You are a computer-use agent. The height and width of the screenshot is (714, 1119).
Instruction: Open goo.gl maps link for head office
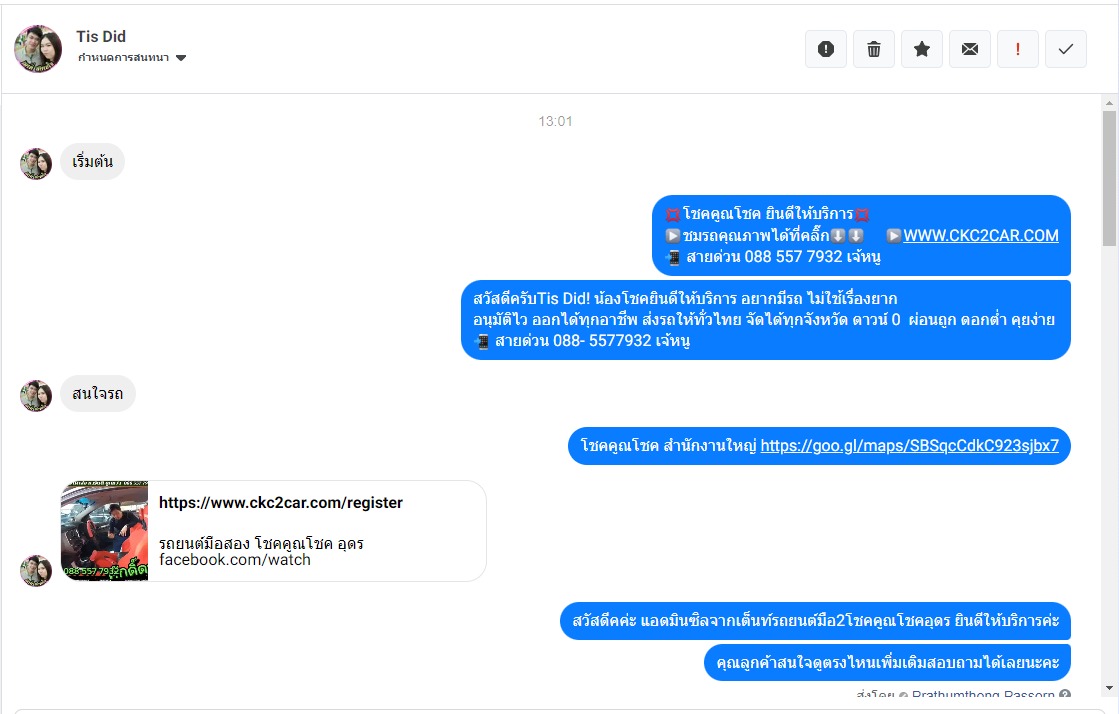click(x=909, y=446)
